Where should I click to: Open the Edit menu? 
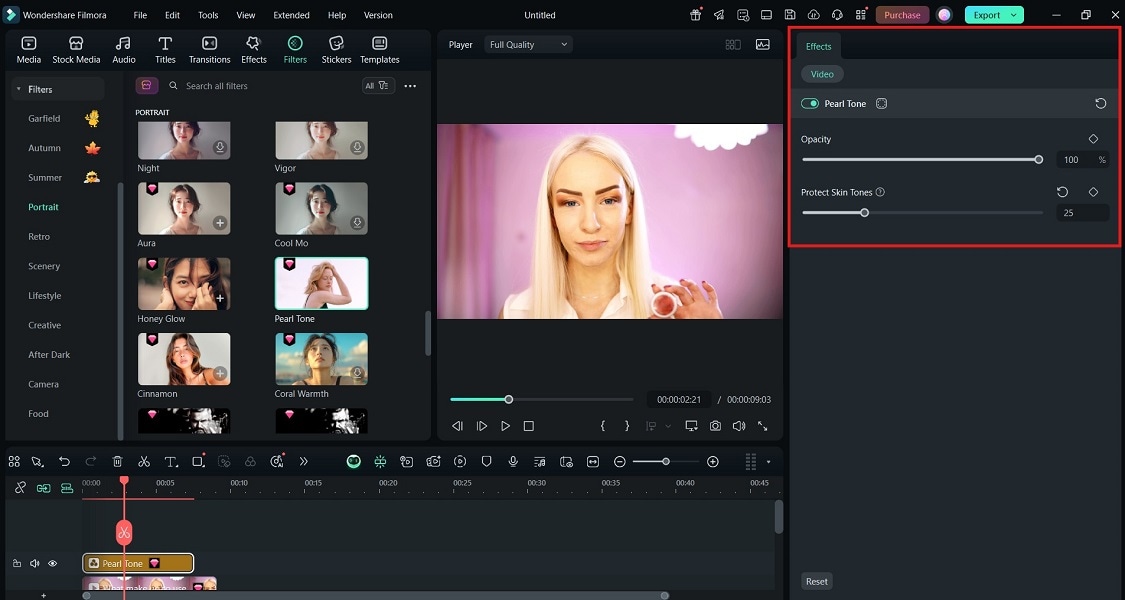tap(172, 15)
